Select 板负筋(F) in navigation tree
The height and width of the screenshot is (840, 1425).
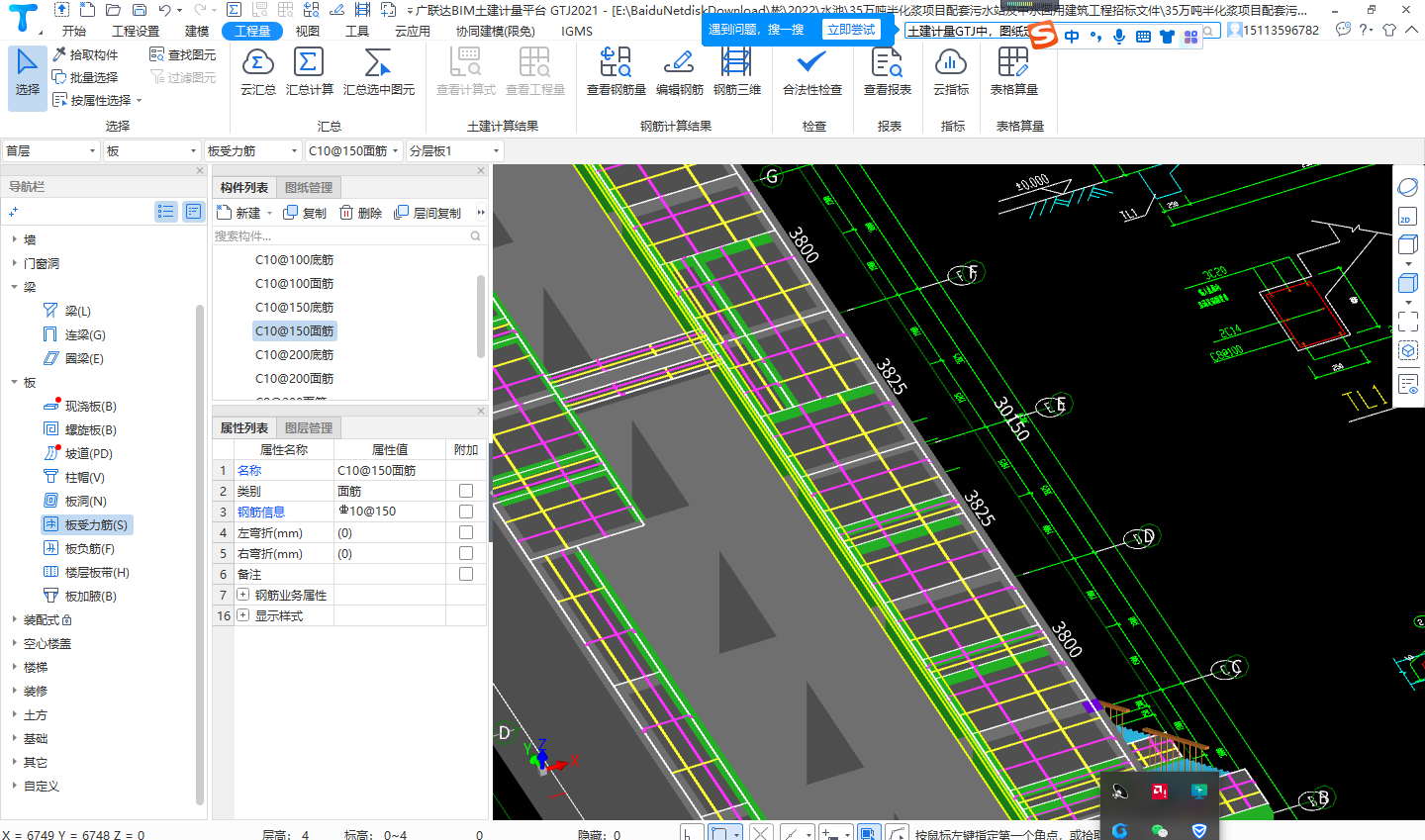79,548
